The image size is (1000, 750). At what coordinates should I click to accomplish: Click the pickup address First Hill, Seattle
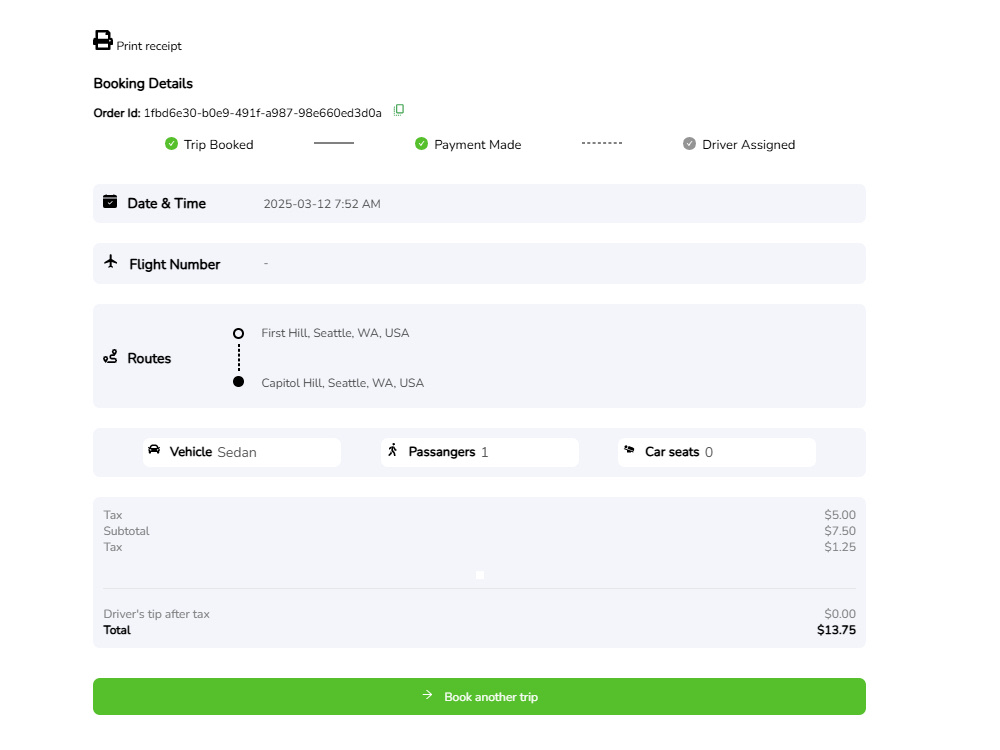(335, 333)
